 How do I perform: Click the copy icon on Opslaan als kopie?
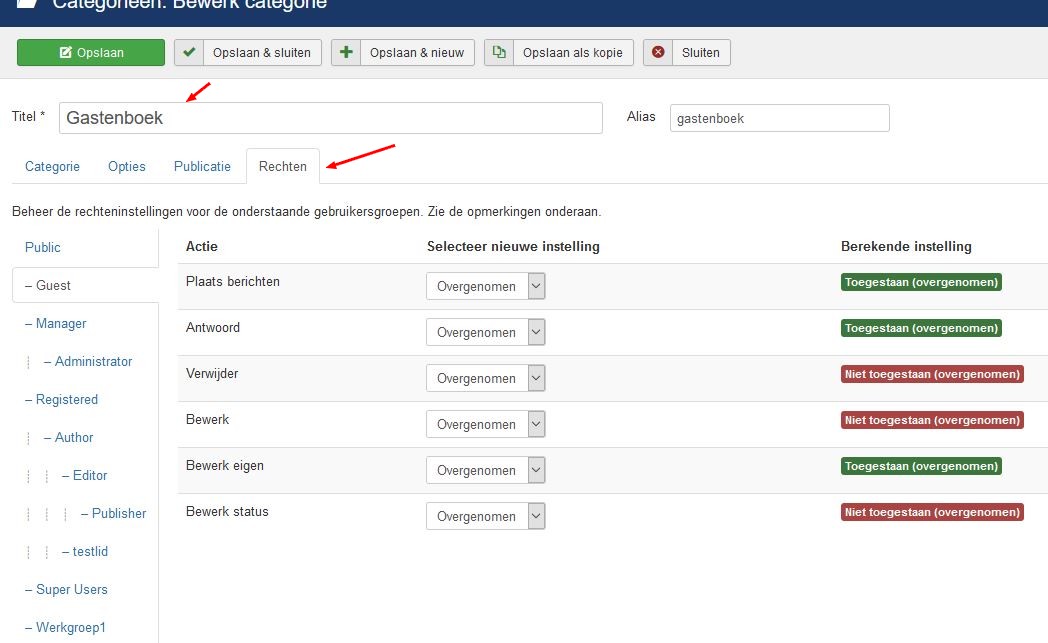pos(499,53)
